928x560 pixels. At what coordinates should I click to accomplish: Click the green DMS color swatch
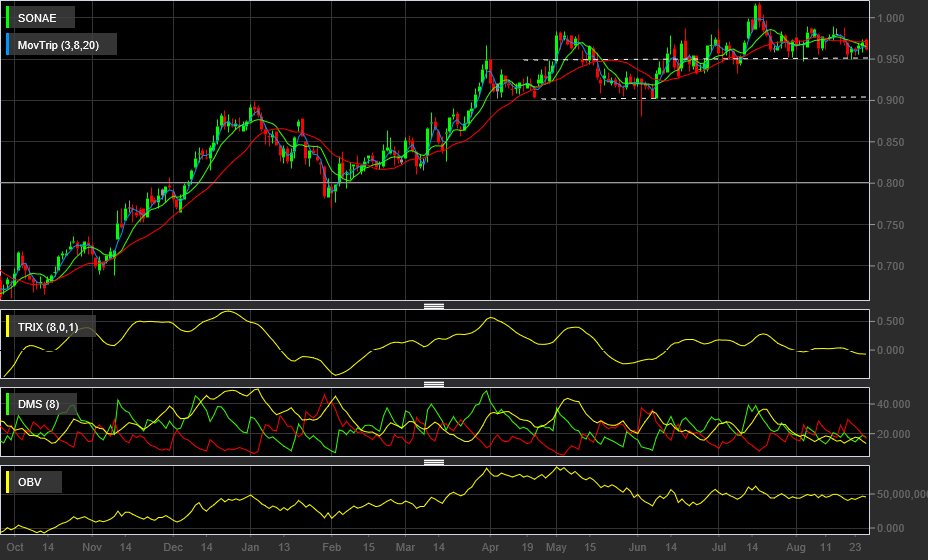coord(8,404)
